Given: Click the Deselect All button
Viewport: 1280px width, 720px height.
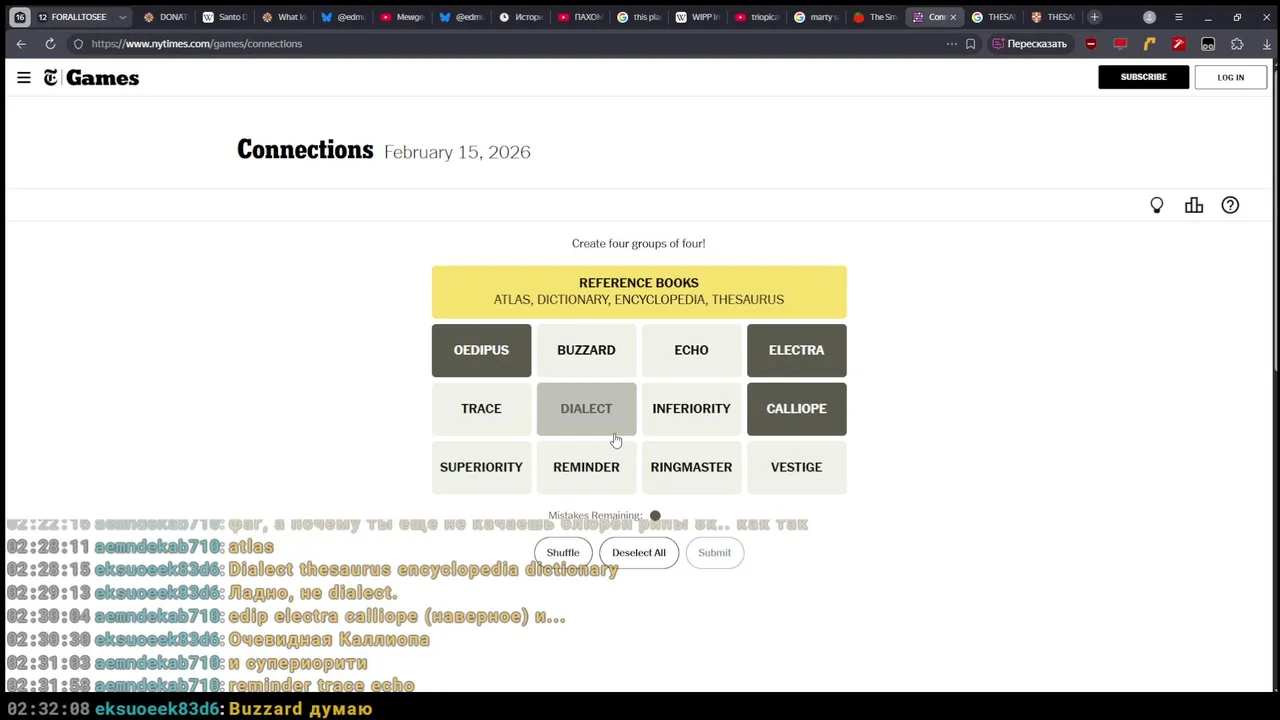Looking at the screenshot, I should click(x=639, y=553).
